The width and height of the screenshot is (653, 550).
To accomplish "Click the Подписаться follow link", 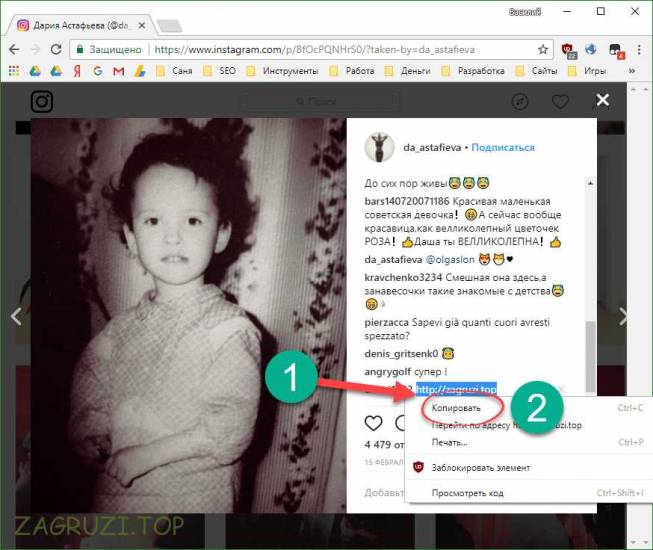I will click(x=502, y=147).
